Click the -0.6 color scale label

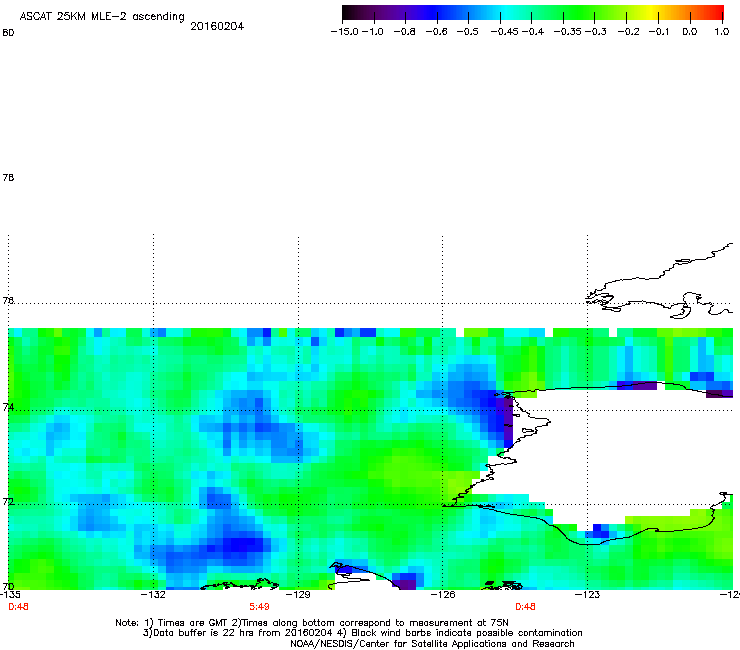click(x=436, y=32)
